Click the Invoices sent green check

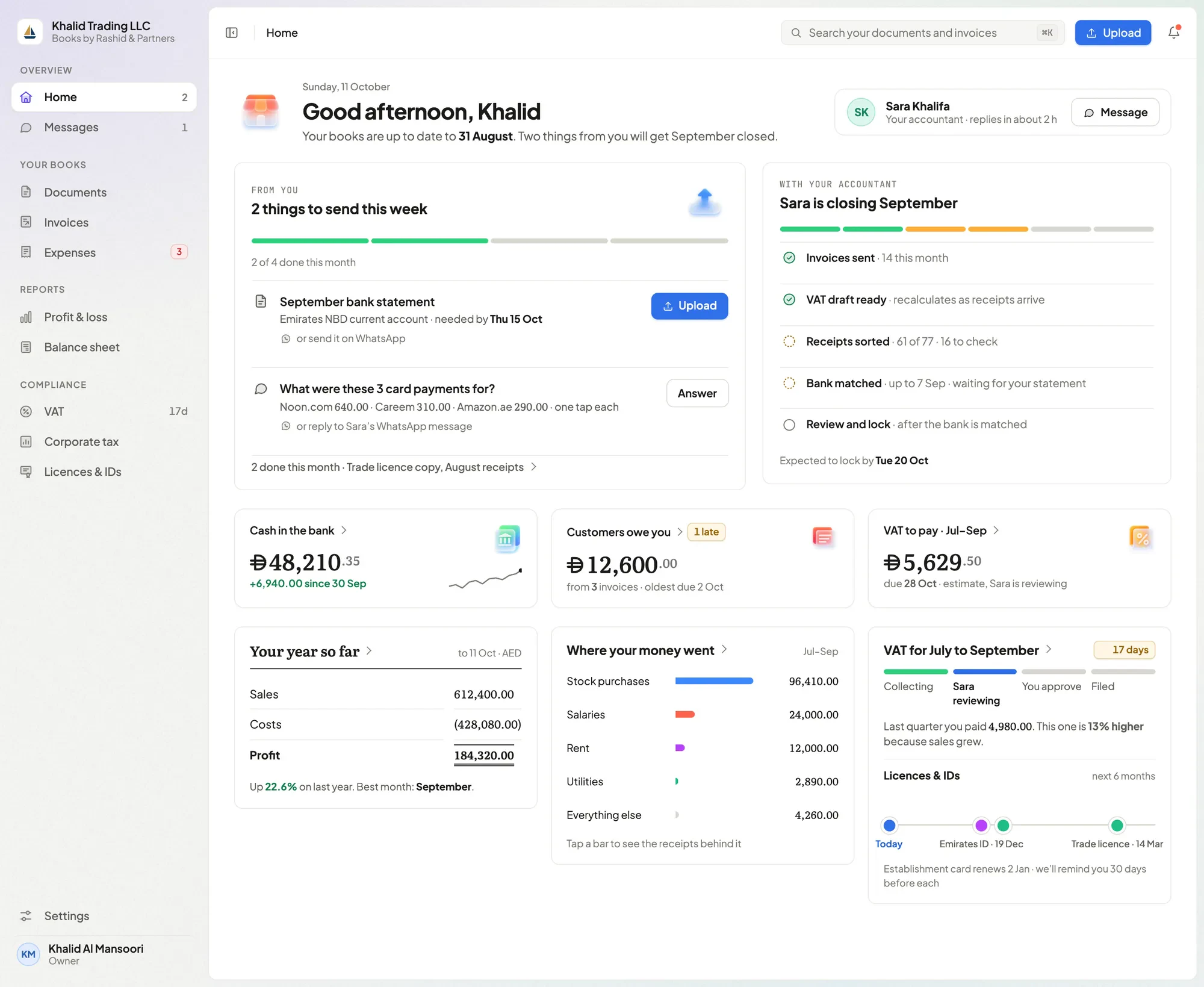(789, 258)
